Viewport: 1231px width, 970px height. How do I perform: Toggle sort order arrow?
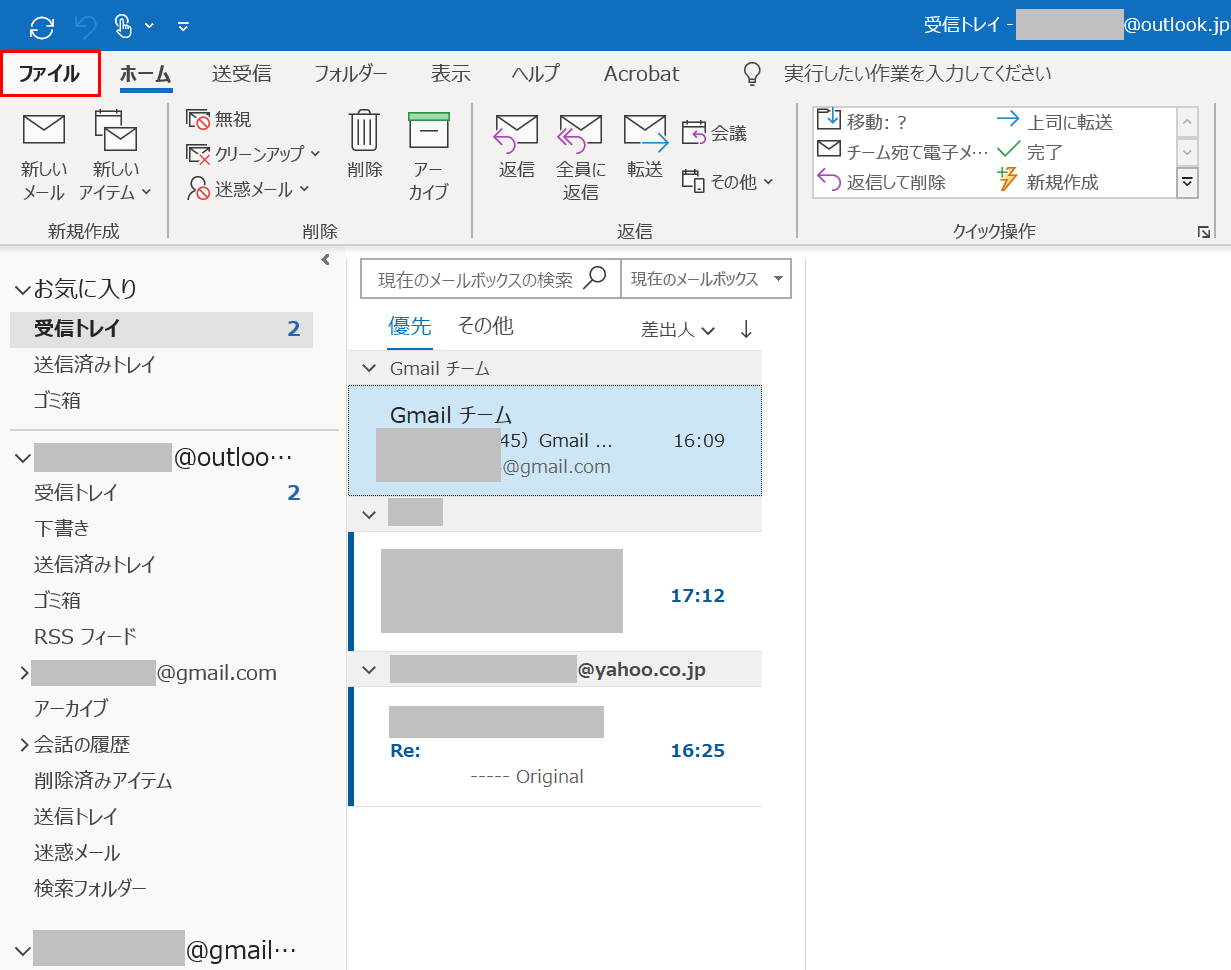[746, 329]
